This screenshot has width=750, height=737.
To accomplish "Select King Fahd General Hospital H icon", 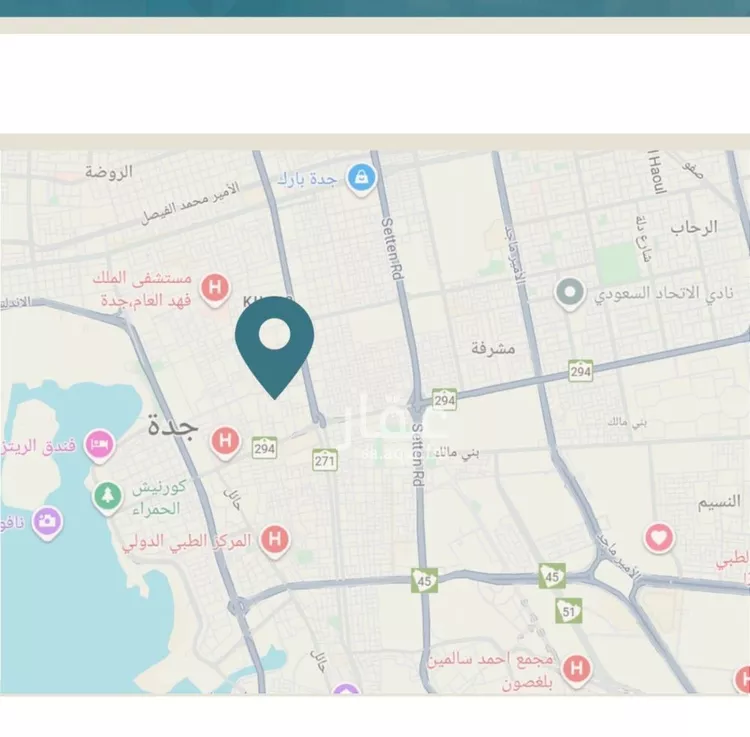I will 215,289.
